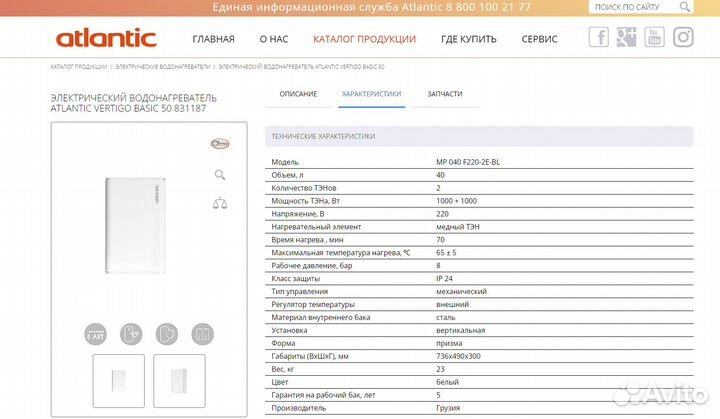Screen dimensions: 720x419
Task: Select second product thumbnail
Action: click(x=179, y=381)
